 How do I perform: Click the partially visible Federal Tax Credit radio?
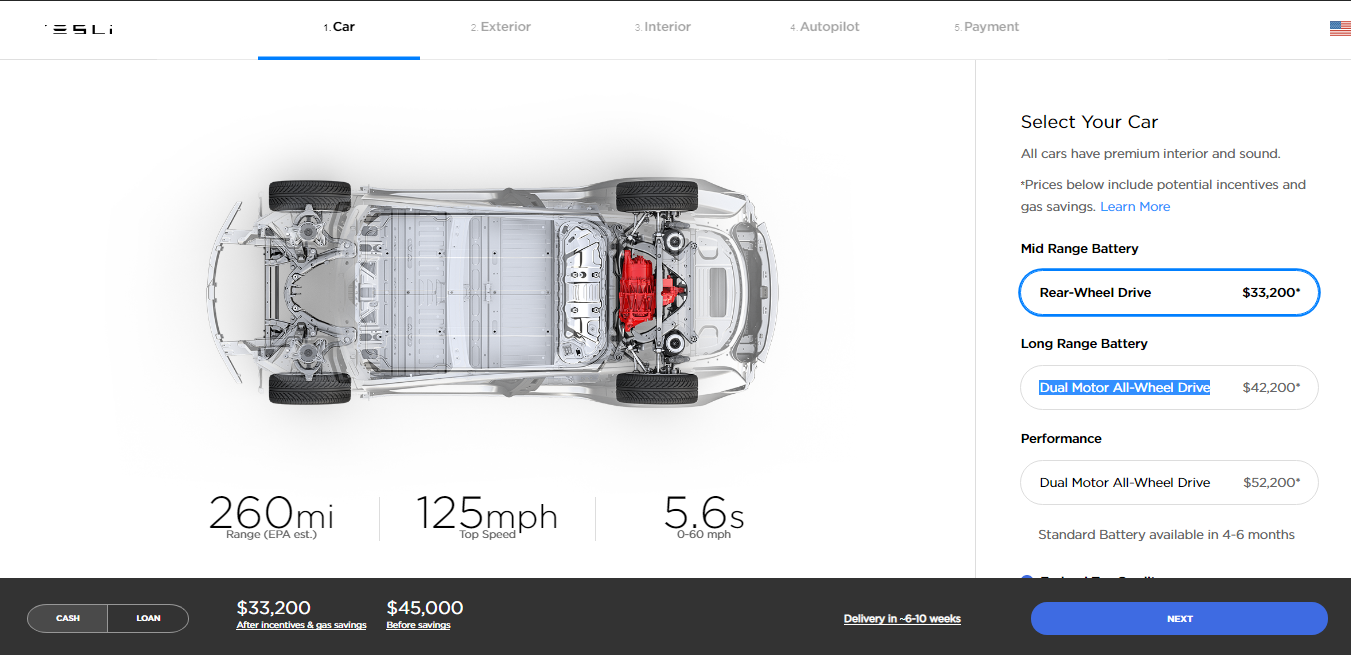(1027, 577)
